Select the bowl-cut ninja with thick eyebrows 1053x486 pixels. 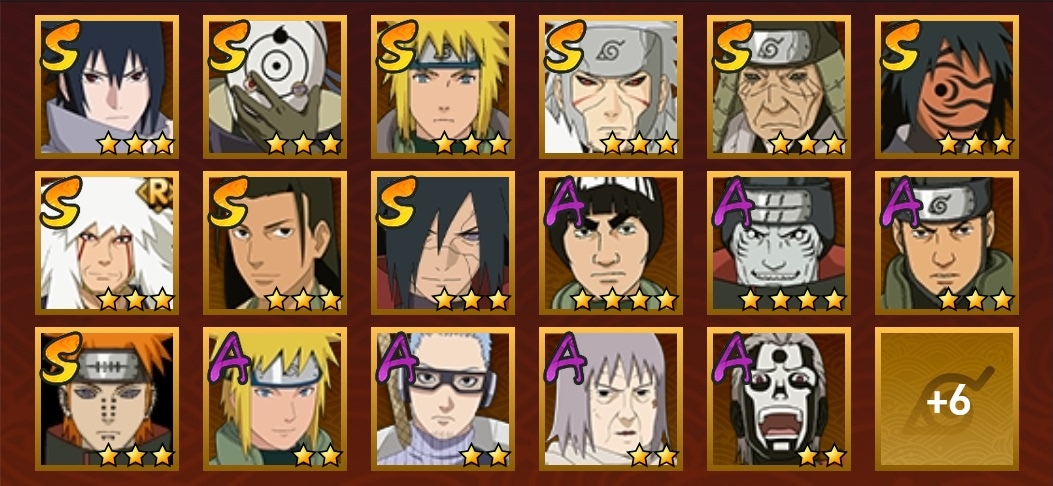(610, 243)
